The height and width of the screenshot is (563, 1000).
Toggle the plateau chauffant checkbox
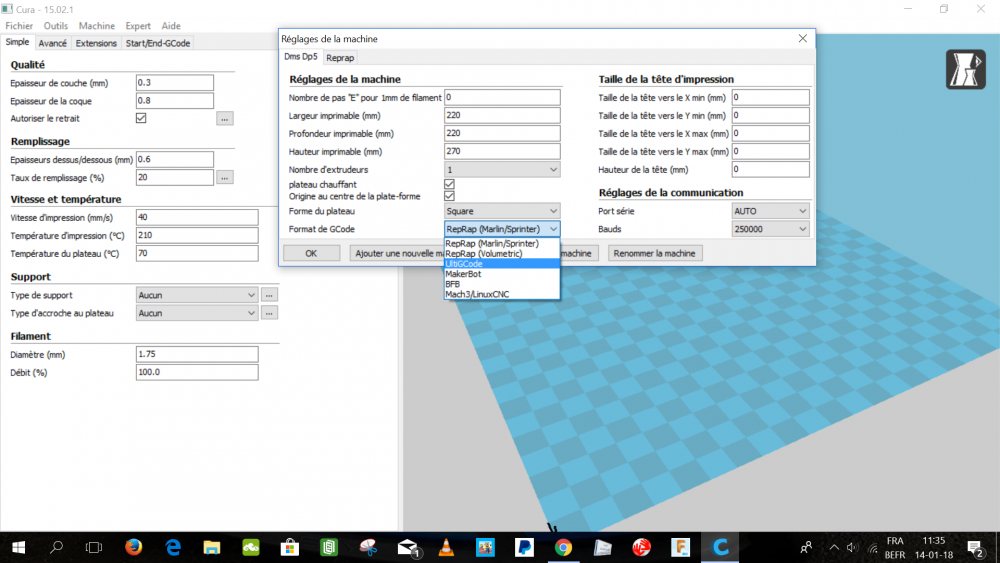[x=450, y=184]
